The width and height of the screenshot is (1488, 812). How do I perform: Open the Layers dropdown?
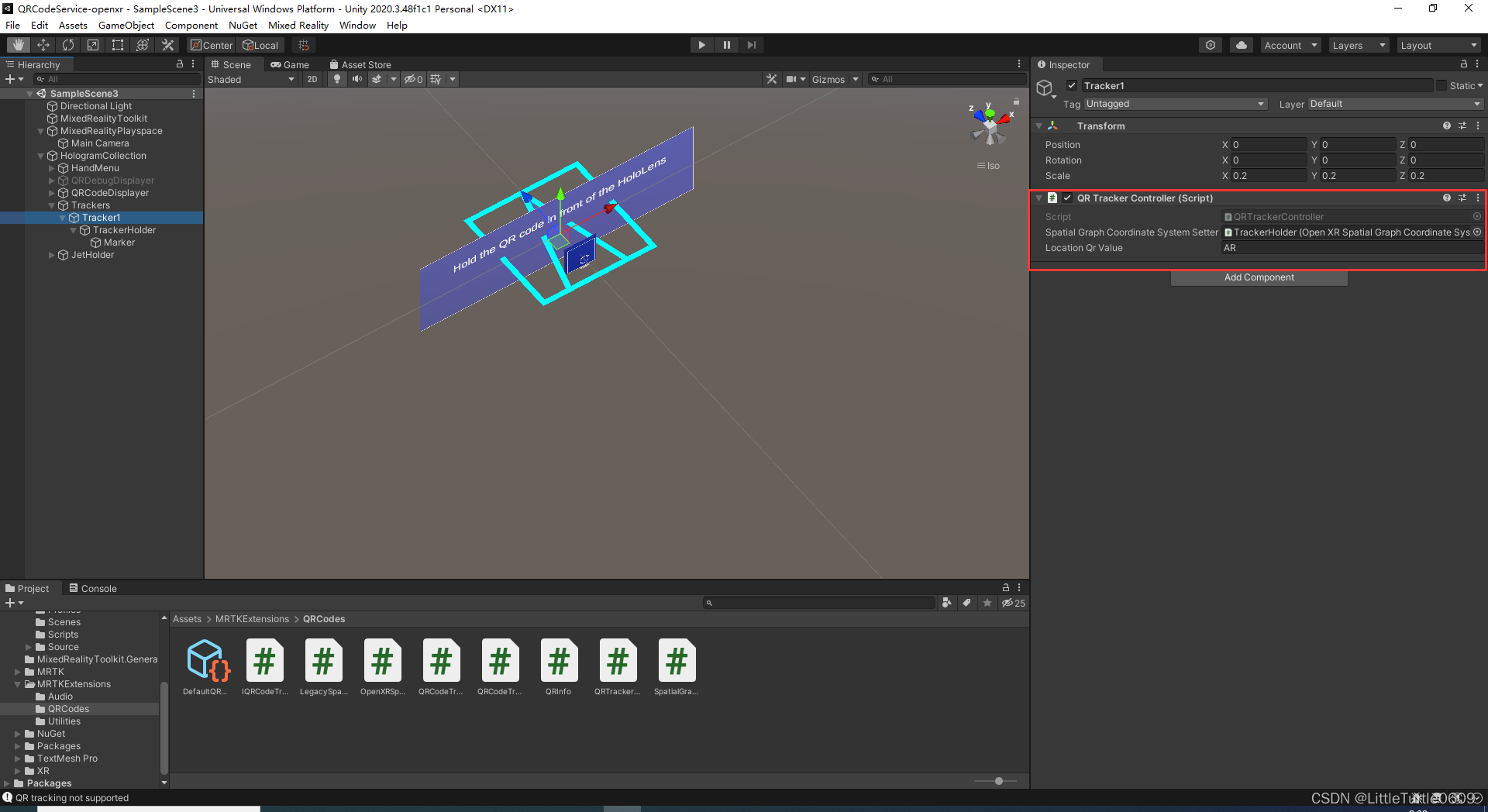point(1359,45)
